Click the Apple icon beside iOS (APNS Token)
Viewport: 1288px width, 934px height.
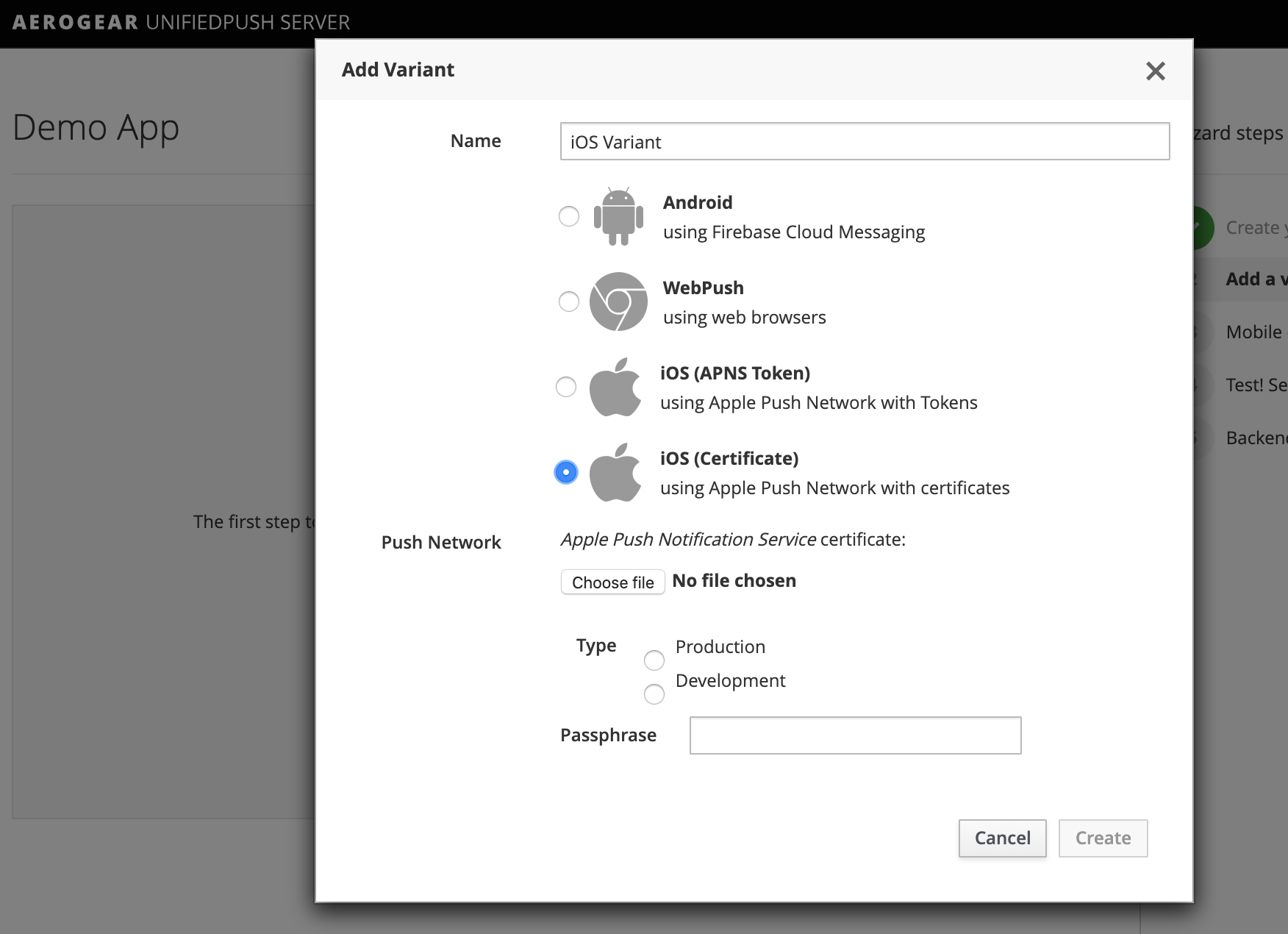(x=615, y=387)
